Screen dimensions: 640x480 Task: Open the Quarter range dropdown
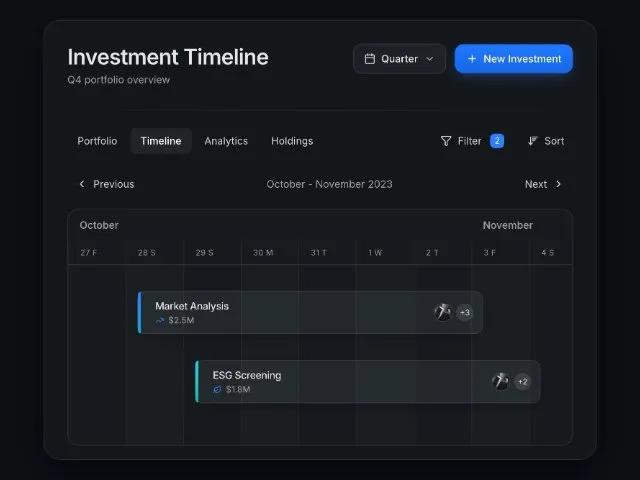[399, 59]
